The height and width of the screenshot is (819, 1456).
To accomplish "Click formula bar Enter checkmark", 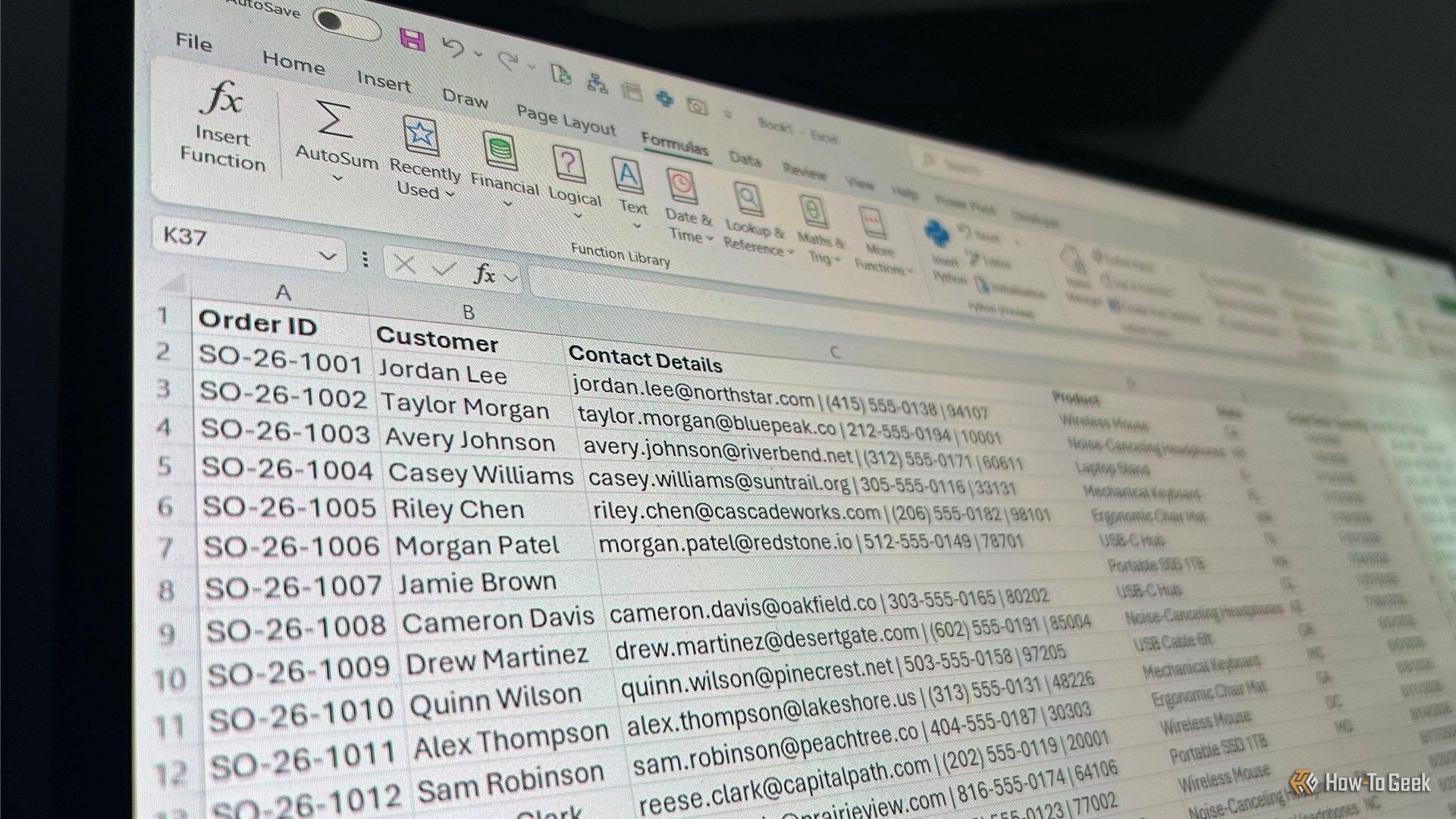I will click(x=444, y=268).
